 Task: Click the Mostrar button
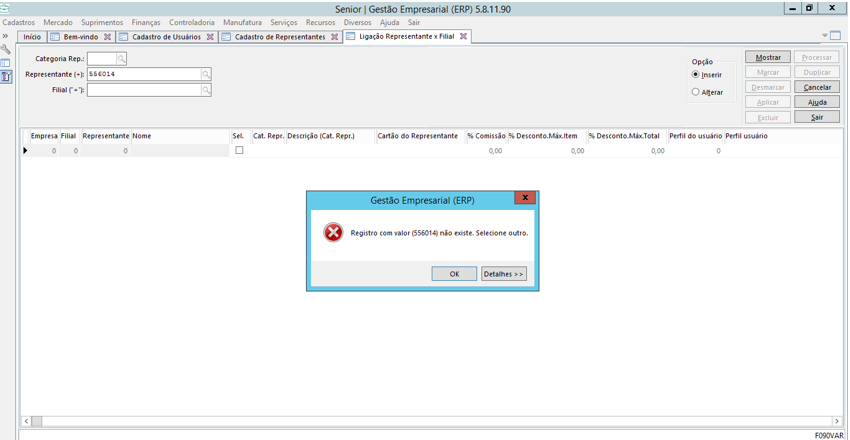point(768,57)
